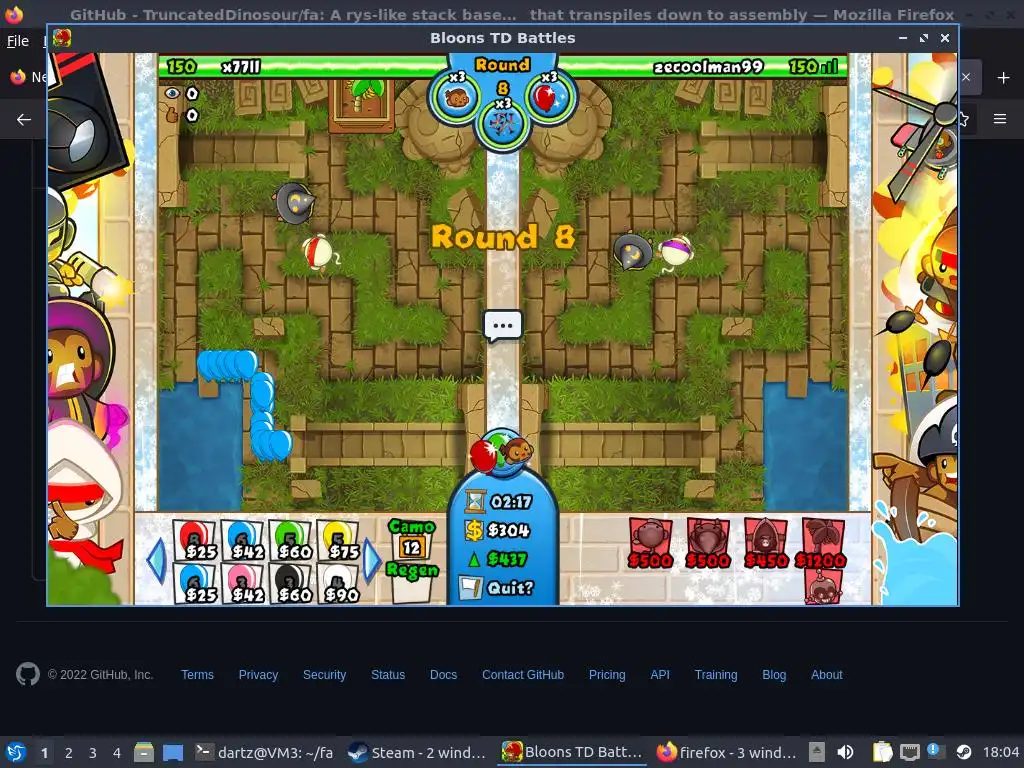
Task: Toggle Regen bloon modifier
Action: pos(411,581)
